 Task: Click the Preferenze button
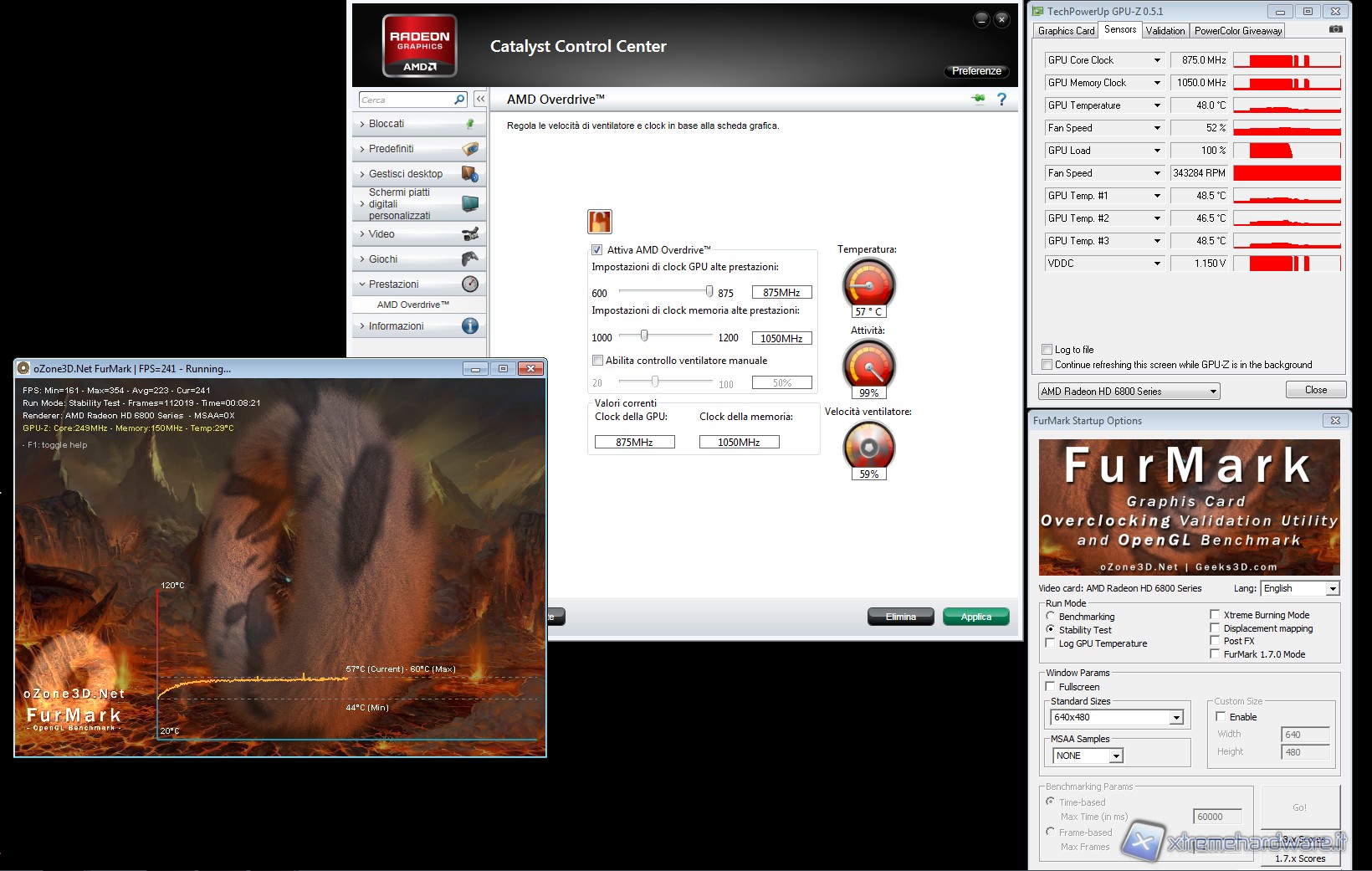pyautogui.click(x=976, y=71)
